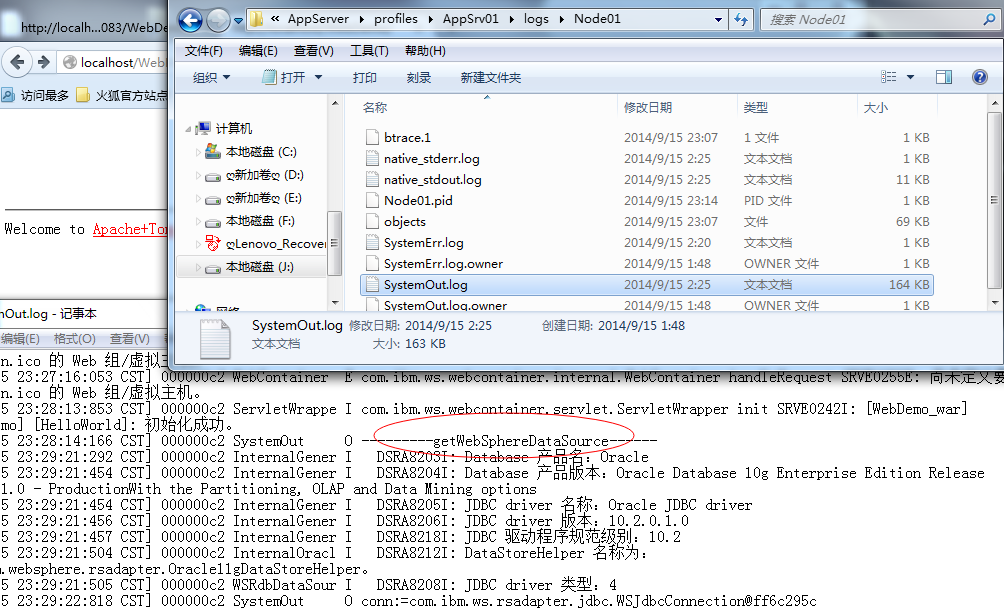This screenshot has width=1004, height=612.
Task: Click the 打开 toolbar button
Action: pyautogui.click(x=284, y=77)
